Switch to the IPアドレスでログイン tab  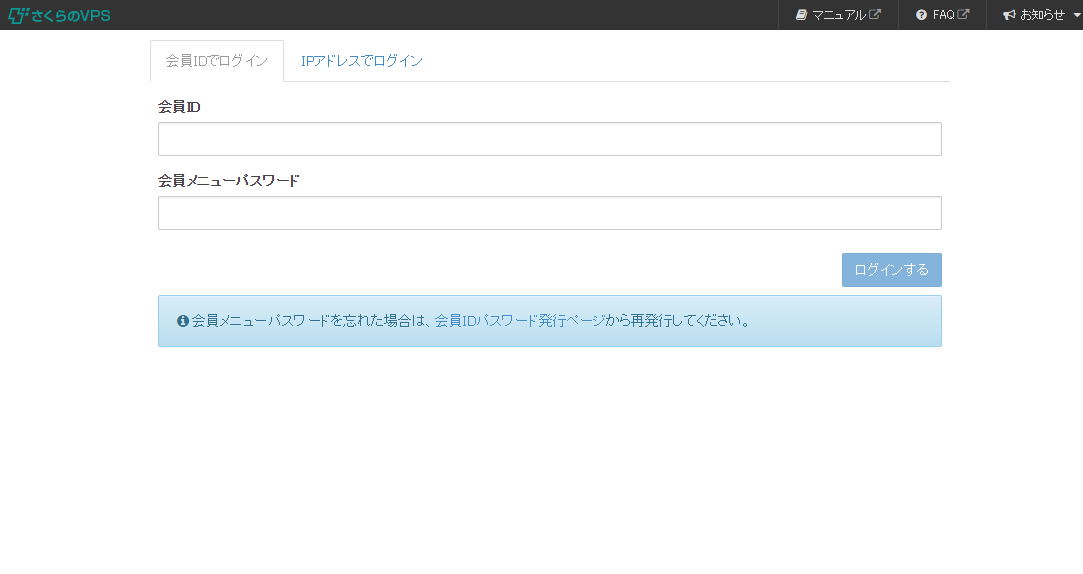tap(362, 61)
